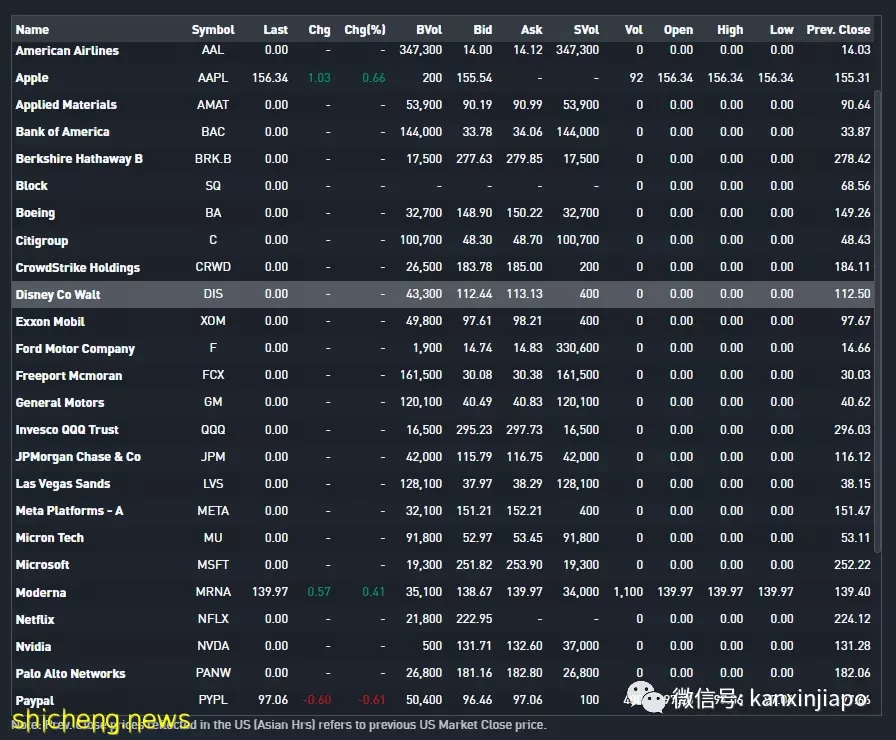The width and height of the screenshot is (896, 740).
Task: Click Apple's last price in Last column
Action: (x=270, y=77)
